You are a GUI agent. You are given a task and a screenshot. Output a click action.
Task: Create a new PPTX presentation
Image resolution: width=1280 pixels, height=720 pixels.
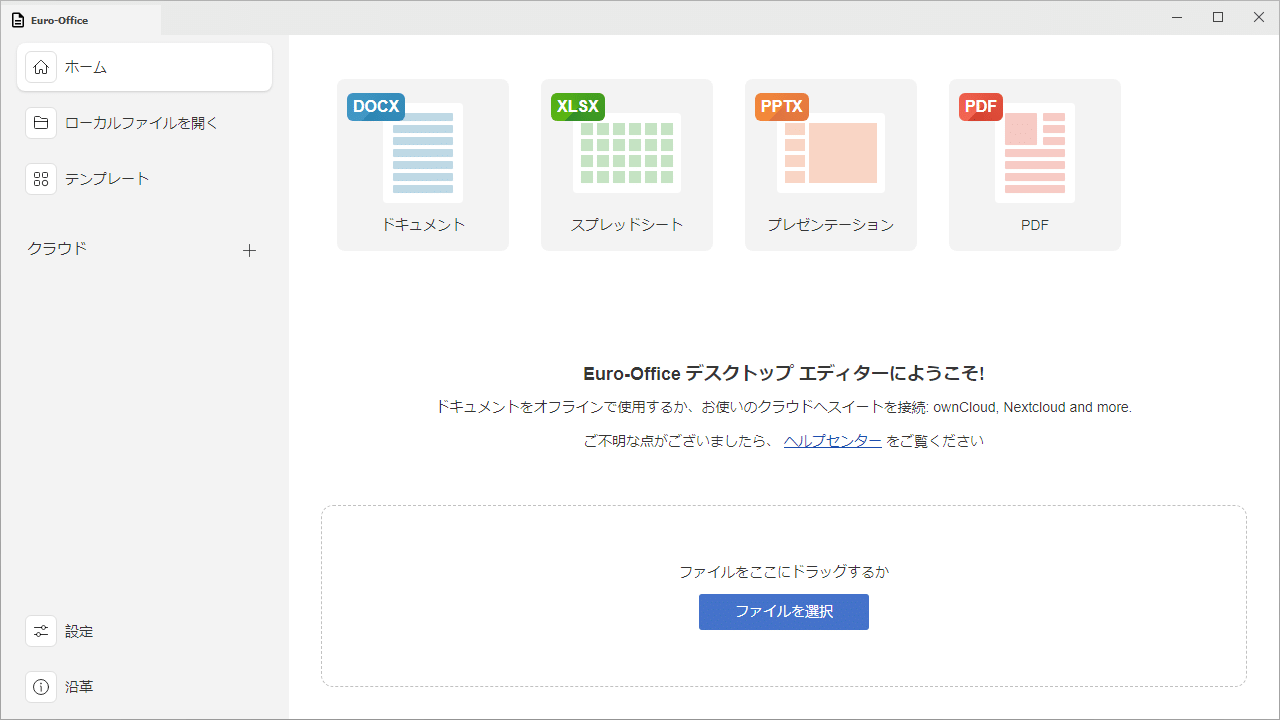coord(831,165)
